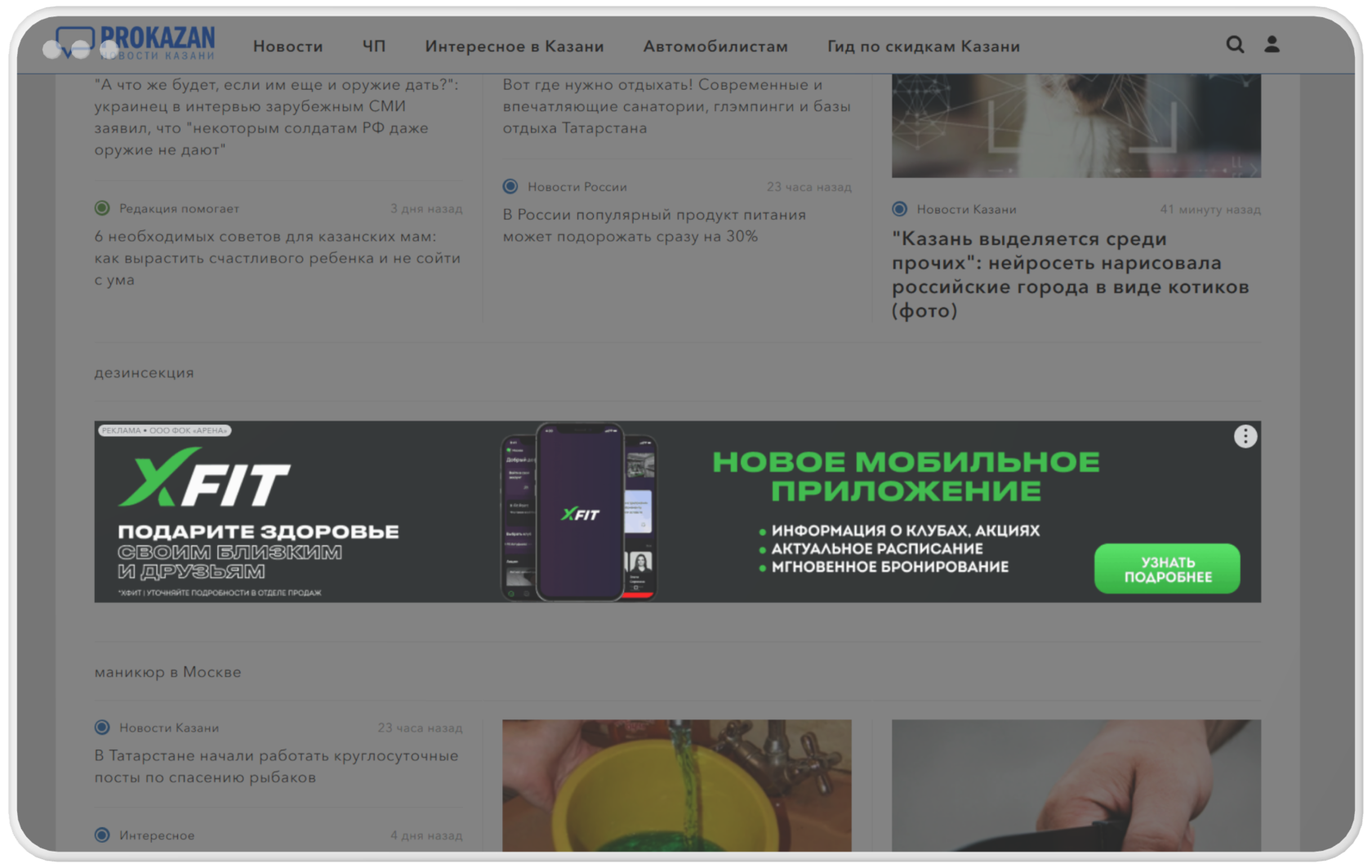
Task: Open the green water tap thumbnail
Action: click(677, 786)
